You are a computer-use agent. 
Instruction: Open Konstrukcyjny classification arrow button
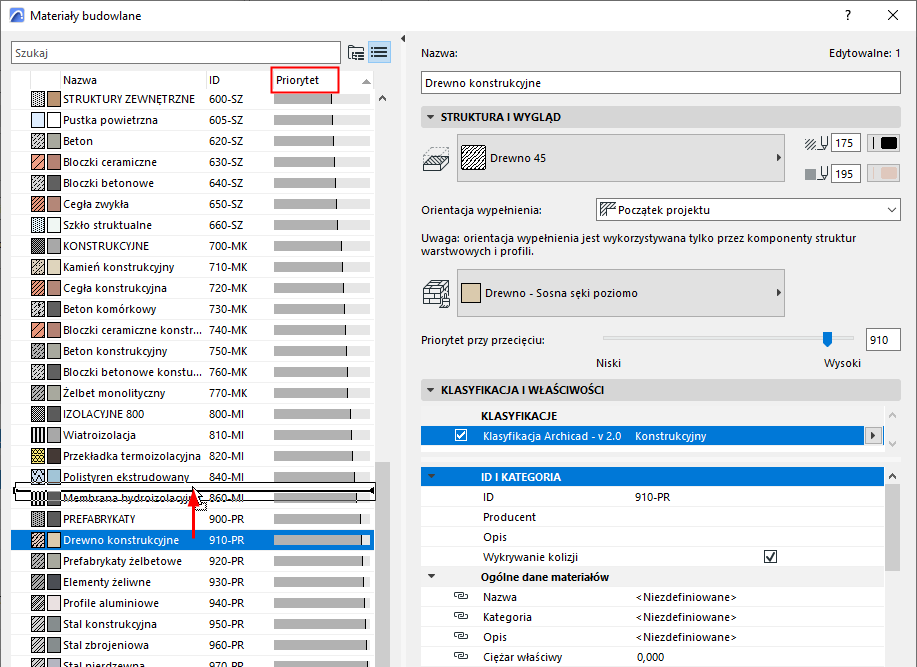pyautogui.click(x=873, y=436)
